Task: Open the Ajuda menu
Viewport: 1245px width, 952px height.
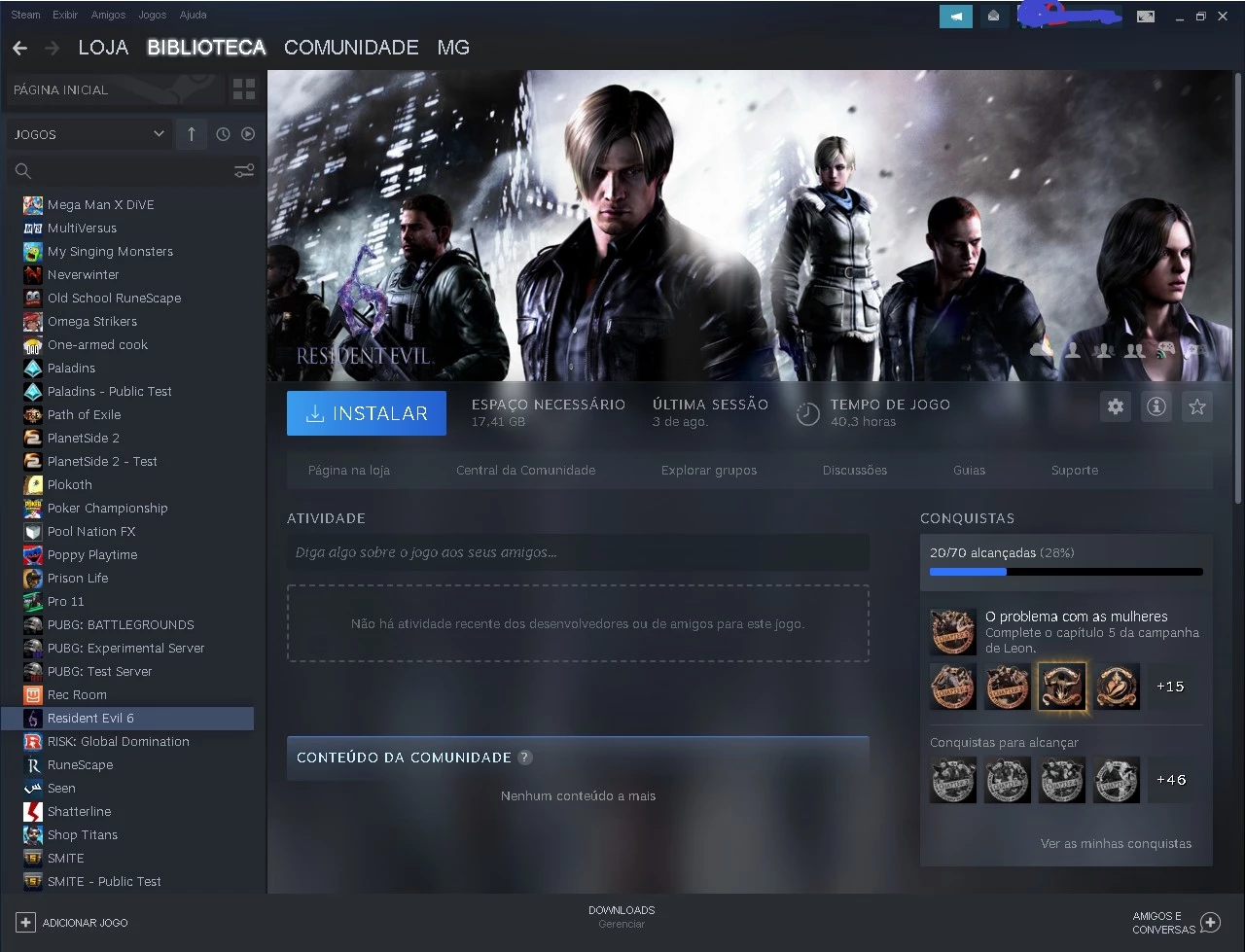Action: pos(193,15)
